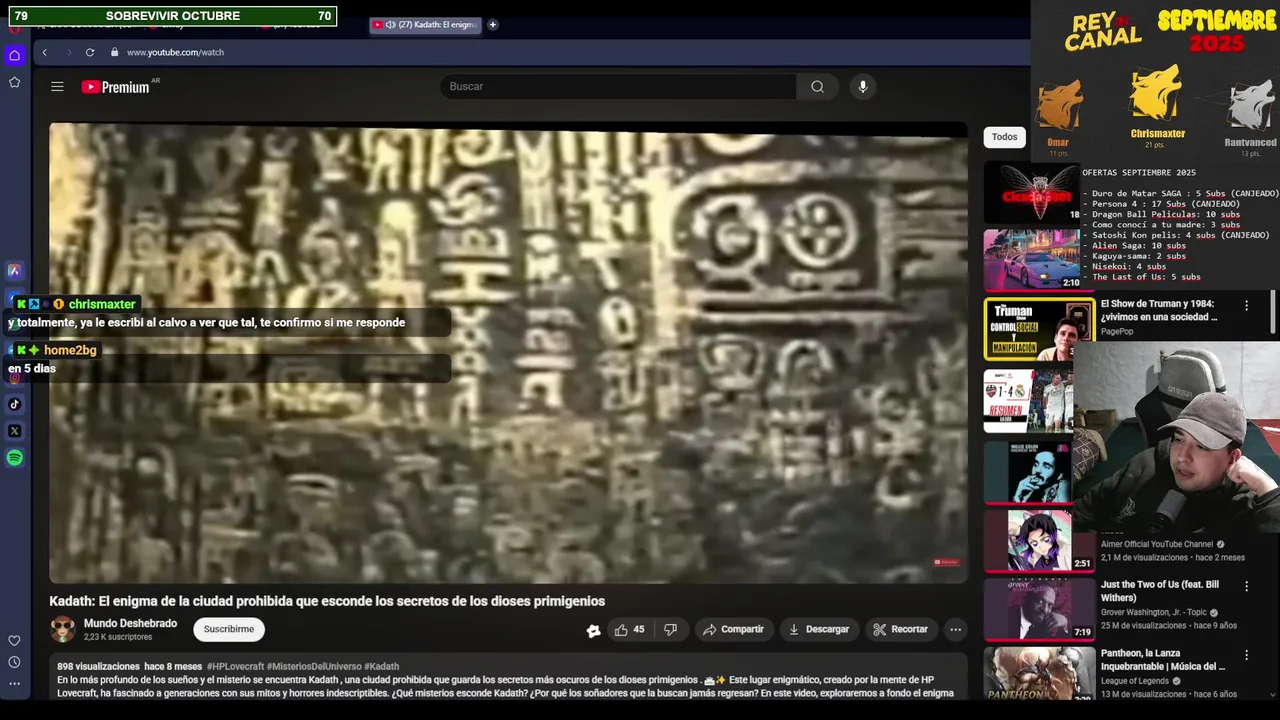Image resolution: width=1280 pixels, height=720 pixels.
Task: Open the red car thumbnail with 2:10
Action: 1031,260
